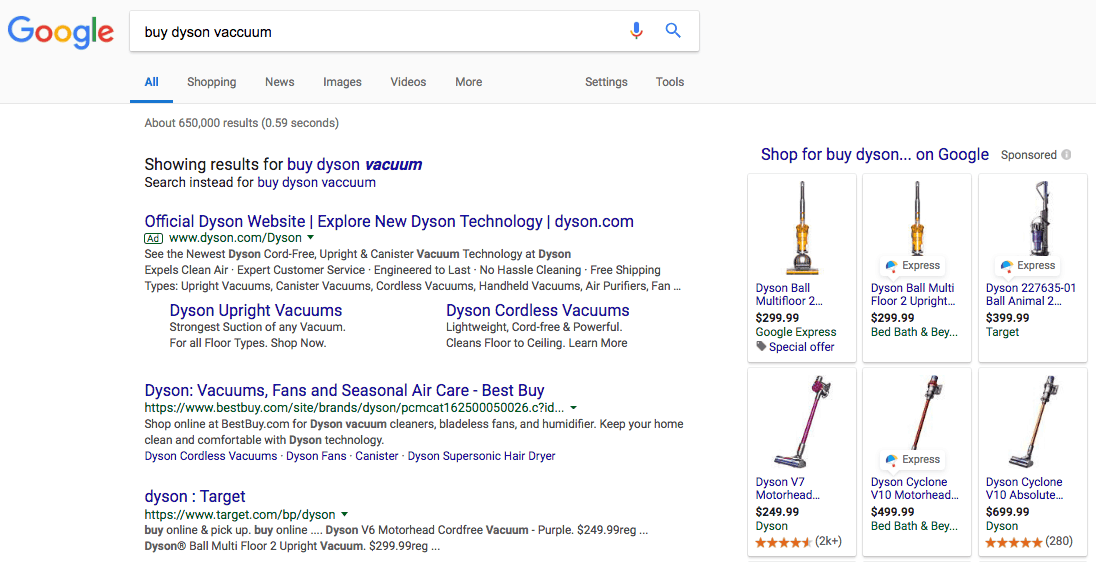Click the Sponsored info icon
1096x562 pixels.
(1066, 154)
